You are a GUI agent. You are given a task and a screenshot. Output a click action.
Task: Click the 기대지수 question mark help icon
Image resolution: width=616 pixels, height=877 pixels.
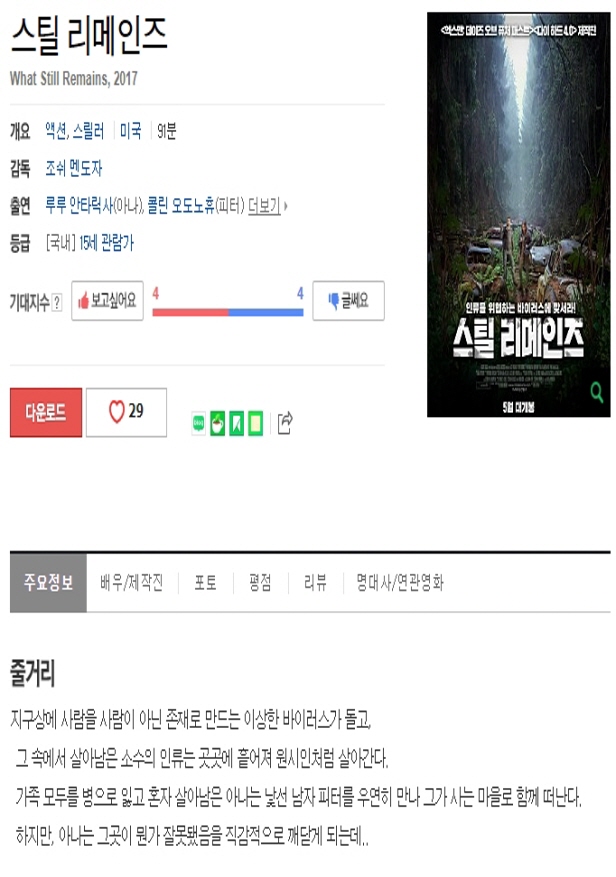[57, 303]
